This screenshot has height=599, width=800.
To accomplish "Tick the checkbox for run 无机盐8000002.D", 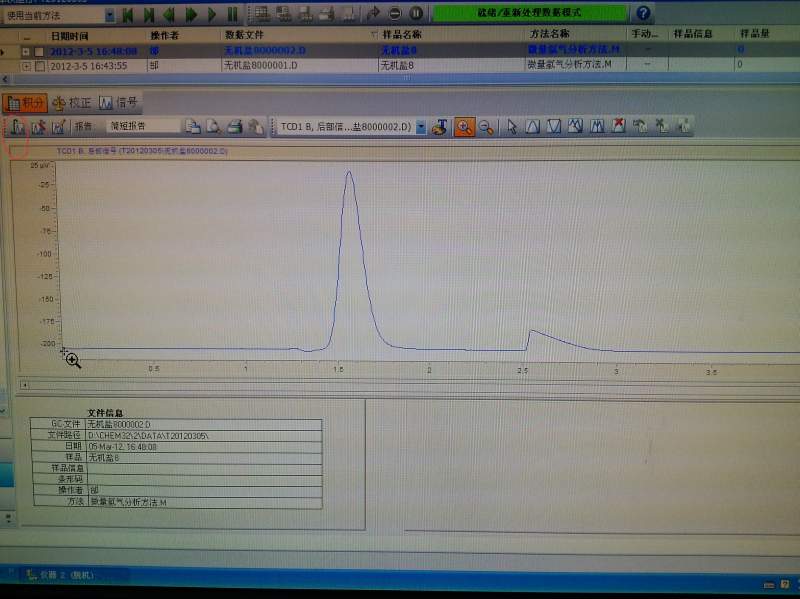I will [x=39, y=52].
